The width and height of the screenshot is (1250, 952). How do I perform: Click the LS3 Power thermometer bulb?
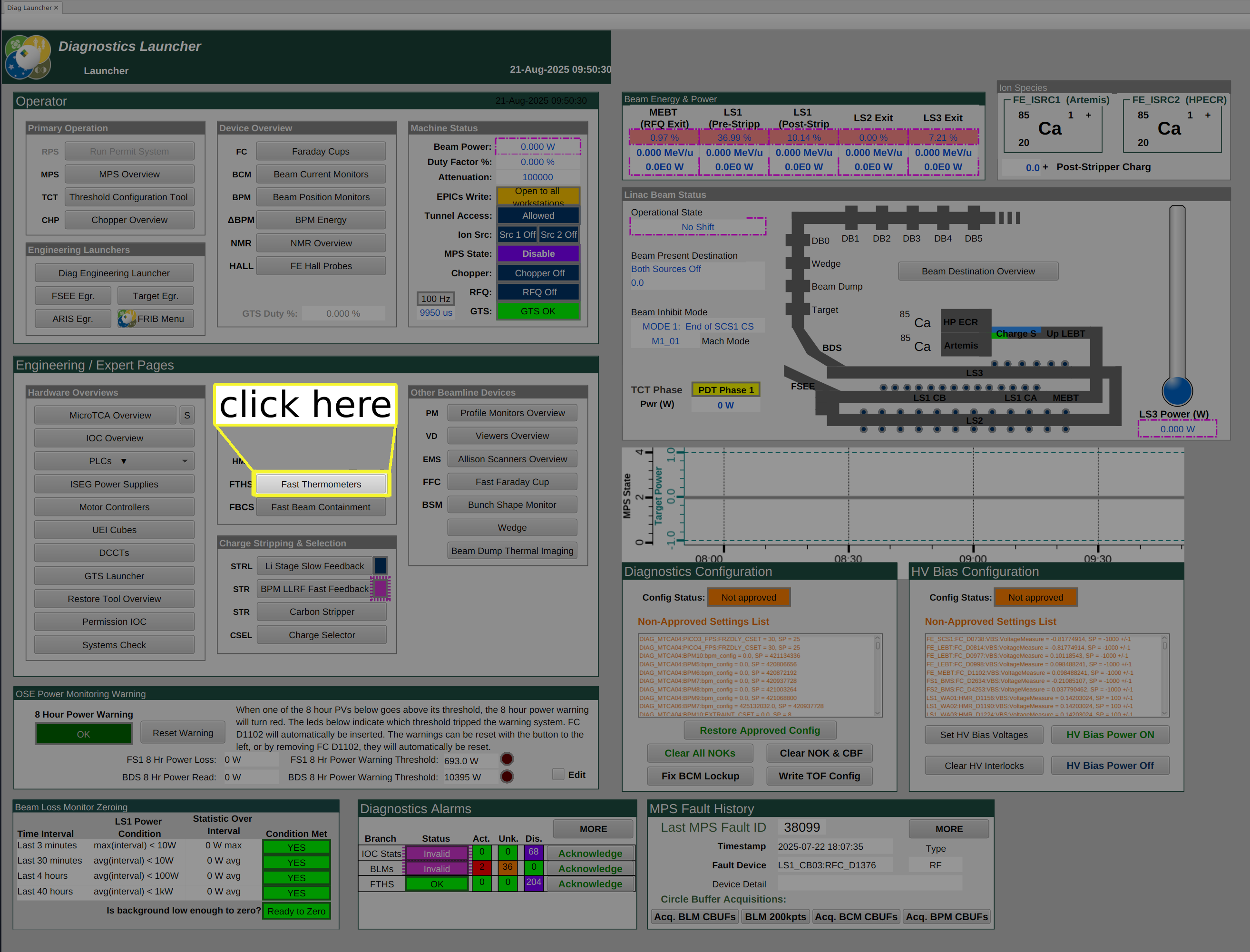click(x=1177, y=391)
